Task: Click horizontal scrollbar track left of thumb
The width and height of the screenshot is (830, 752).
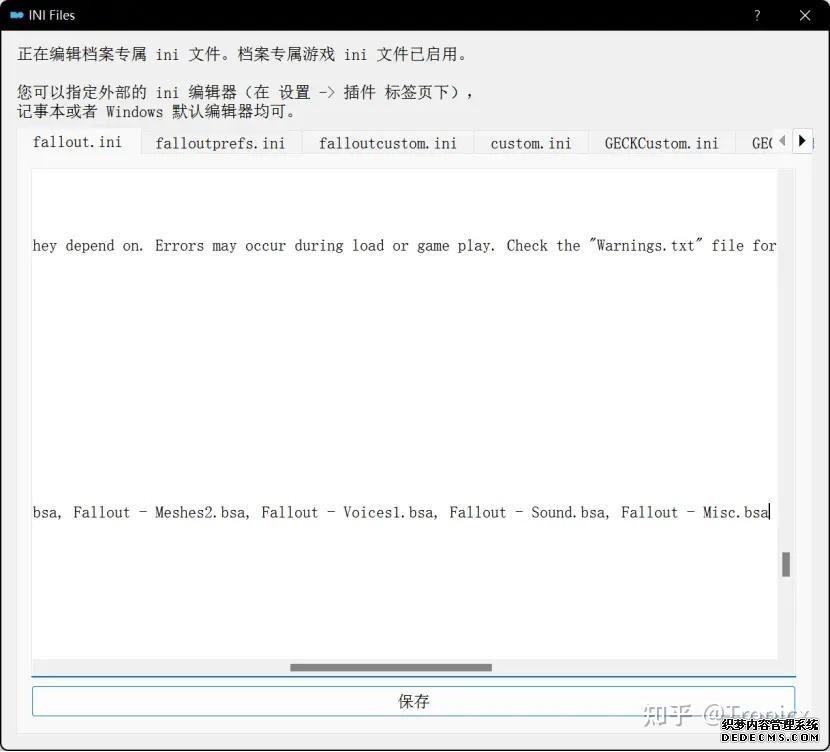Action: pyautogui.click(x=160, y=667)
